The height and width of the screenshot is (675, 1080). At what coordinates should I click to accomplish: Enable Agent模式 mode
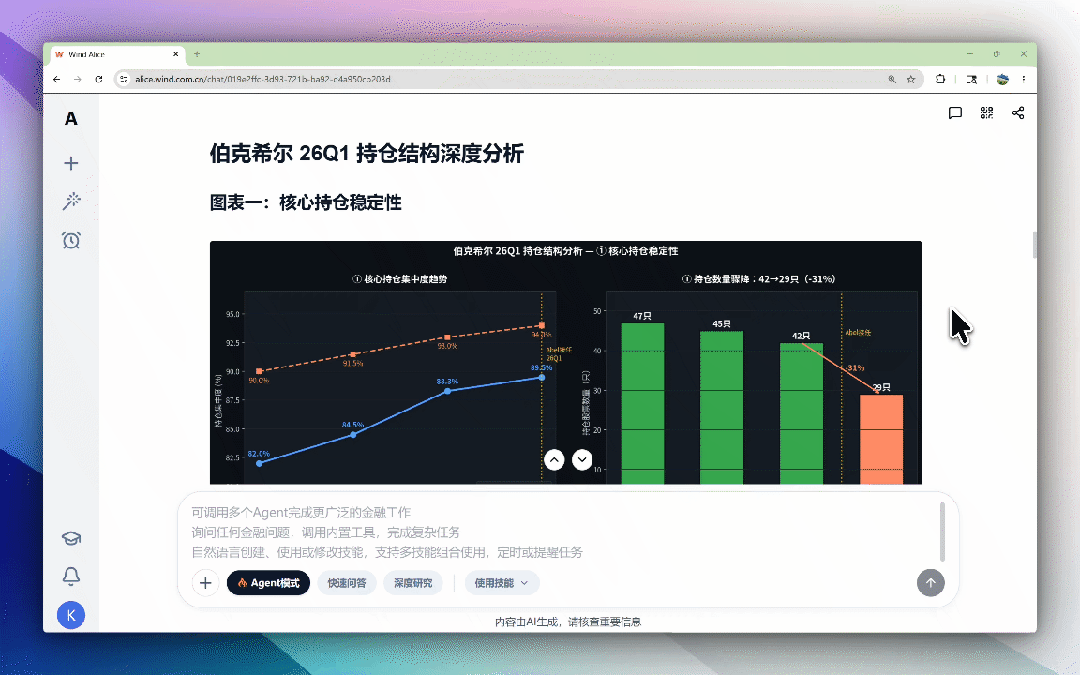click(x=269, y=583)
